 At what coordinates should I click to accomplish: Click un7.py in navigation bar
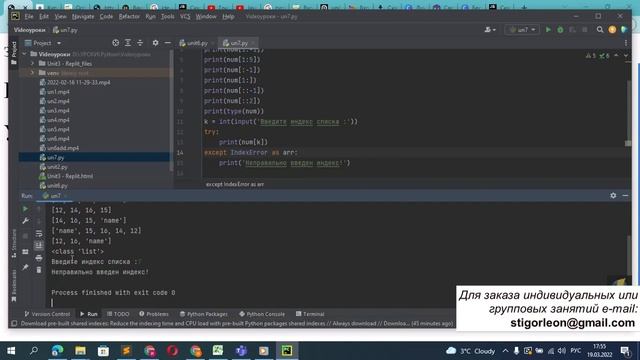(x=65, y=30)
